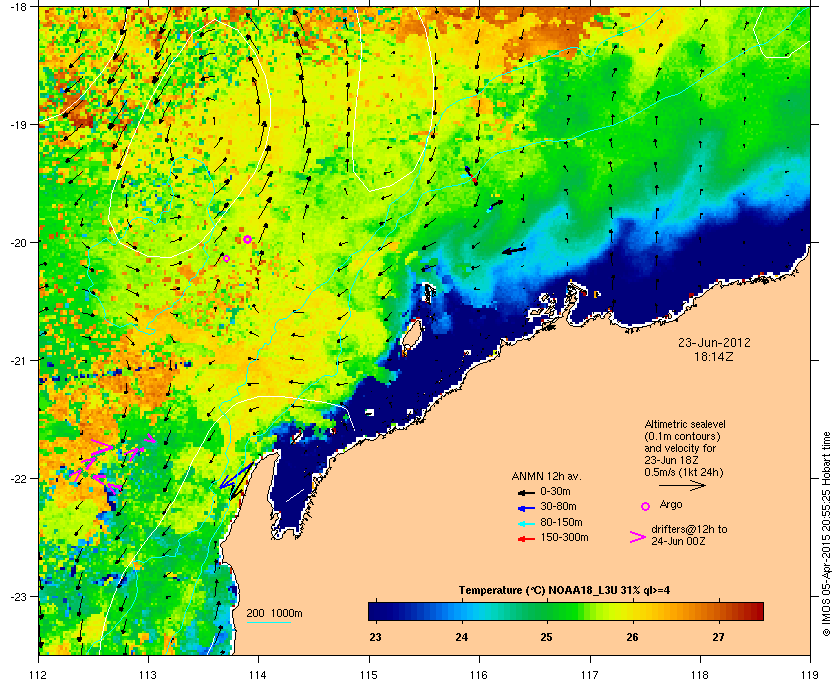Click the cyan 80-150m legend arrow
The width and height of the screenshot is (840, 680).
526,523
